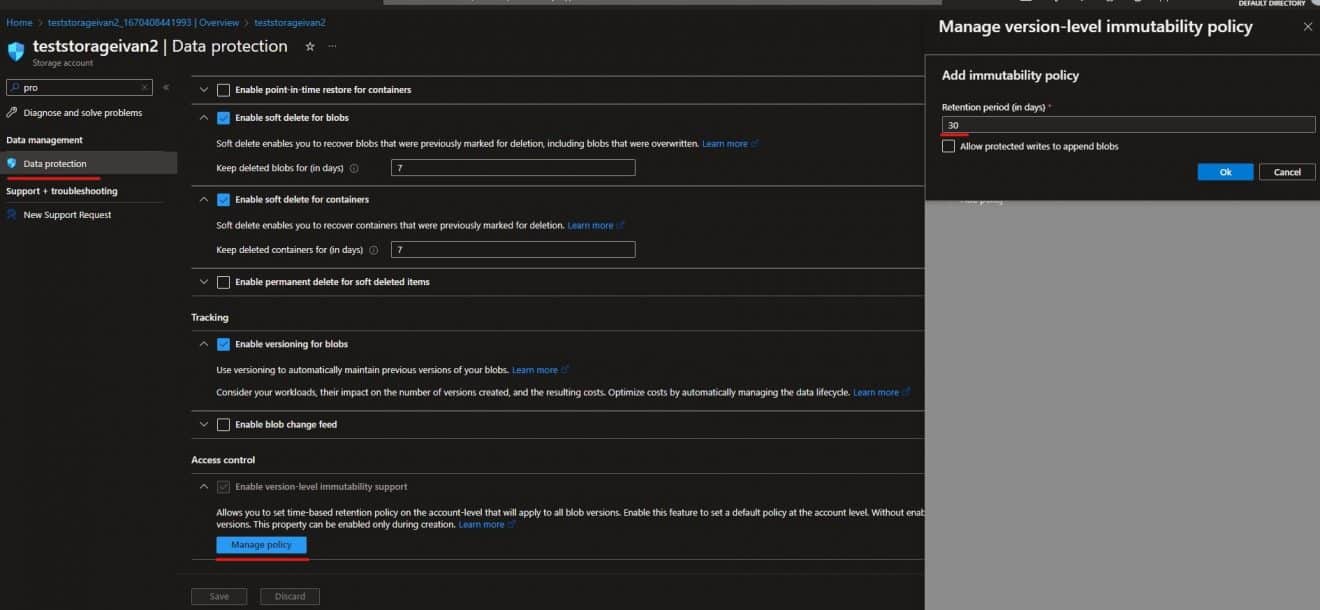Open the ellipsis menu beside the star
The image size is (1320, 610).
tap(332, 45)
